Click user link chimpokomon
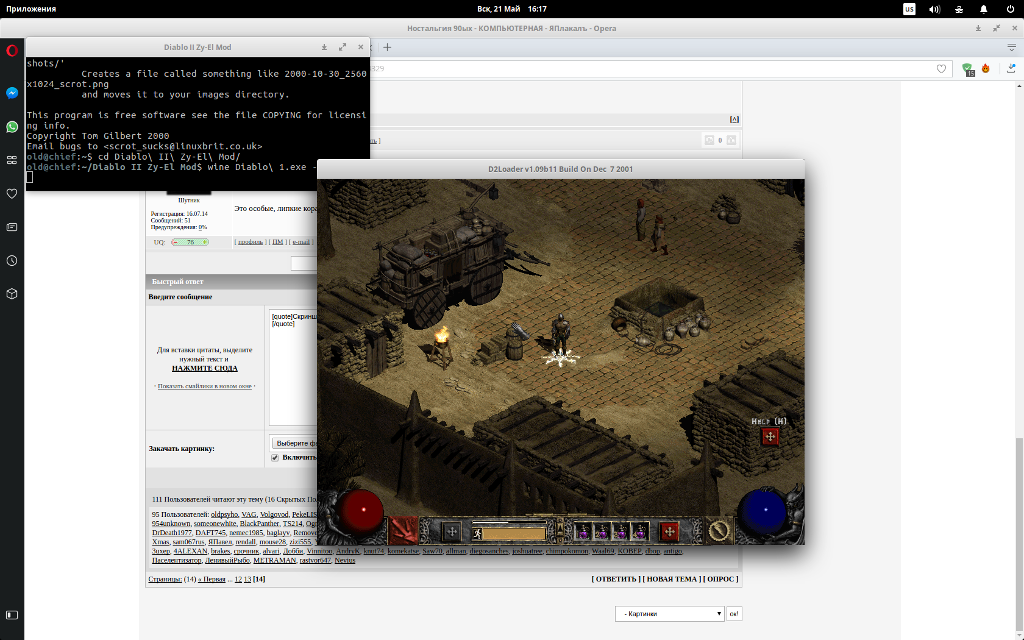This screenshot has width=1024, height=640. pyautogui.click(x=567, y=551)
